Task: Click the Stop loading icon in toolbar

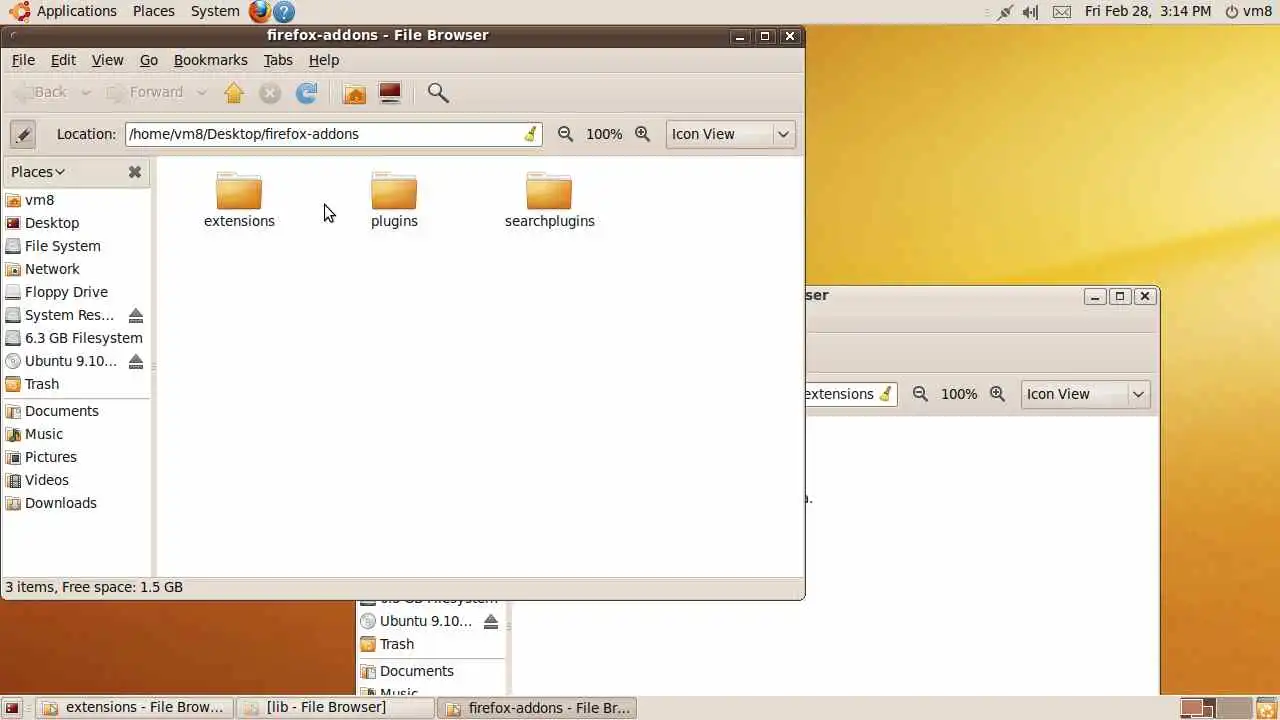Action: [270, 93]
